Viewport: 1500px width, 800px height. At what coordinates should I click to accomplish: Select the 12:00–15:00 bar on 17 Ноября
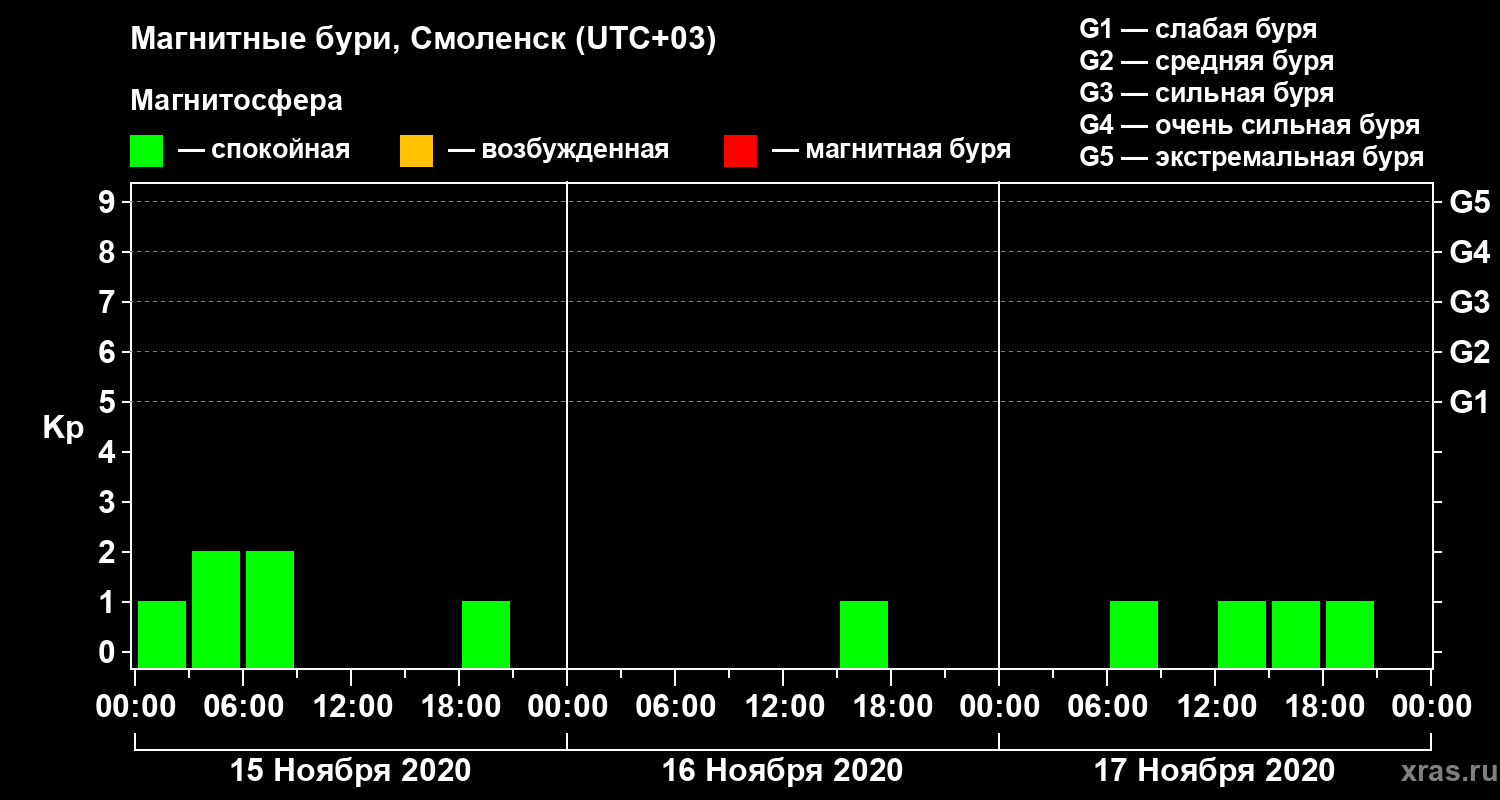point(1242,634)
